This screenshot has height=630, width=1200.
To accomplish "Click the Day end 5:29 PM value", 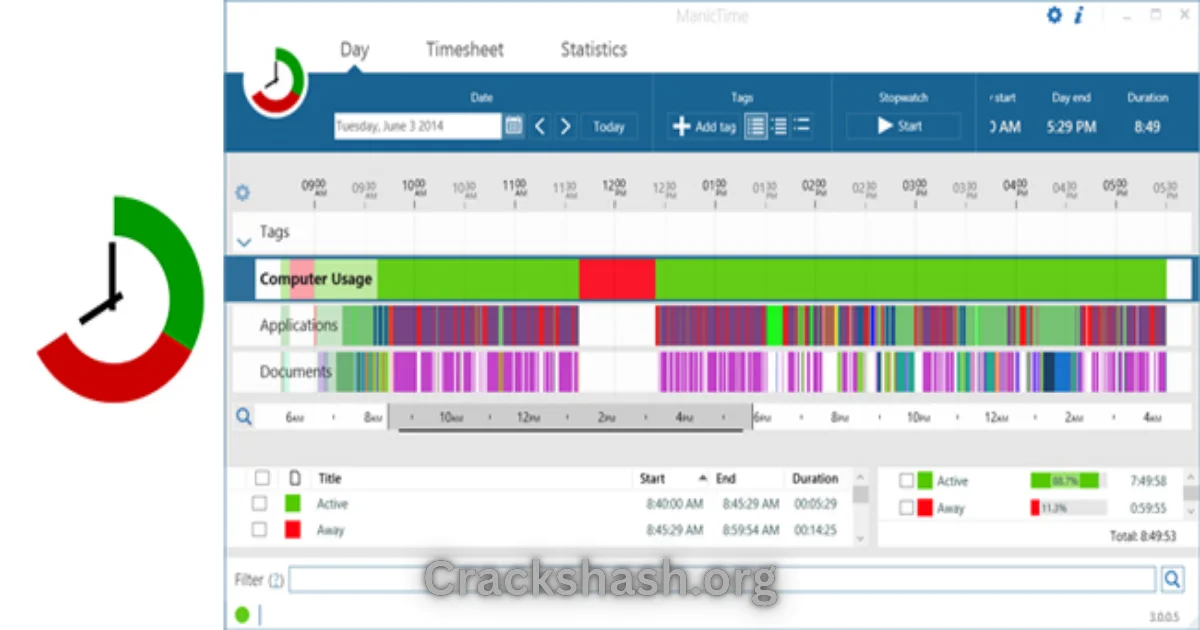I will click(1071, 127).
